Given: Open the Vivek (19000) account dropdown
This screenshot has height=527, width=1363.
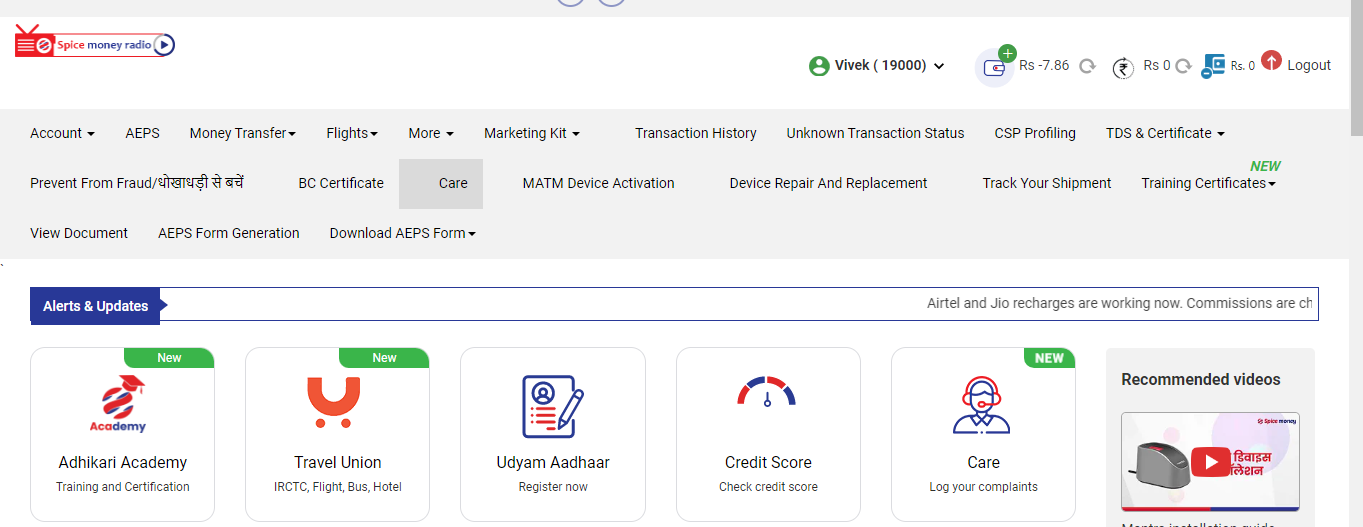Looking at the screenshot, I should (x=890, y=66).
